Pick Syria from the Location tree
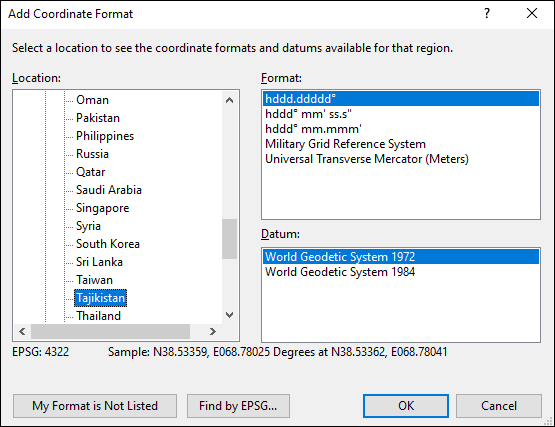This screenshot has height=427, width=555. [88, 226]
